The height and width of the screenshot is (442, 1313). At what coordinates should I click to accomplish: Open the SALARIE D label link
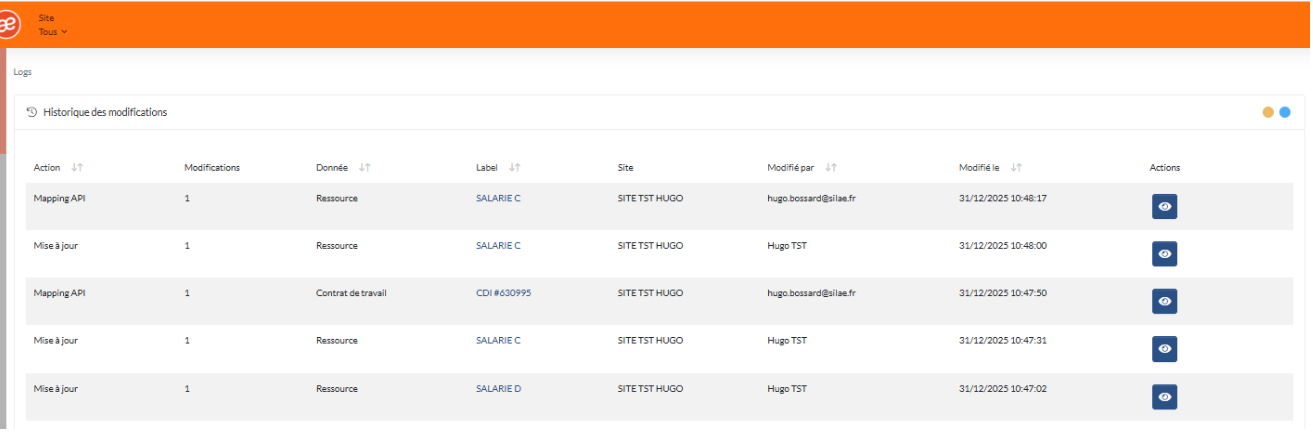pyautogui.click(x=498, y=388)
